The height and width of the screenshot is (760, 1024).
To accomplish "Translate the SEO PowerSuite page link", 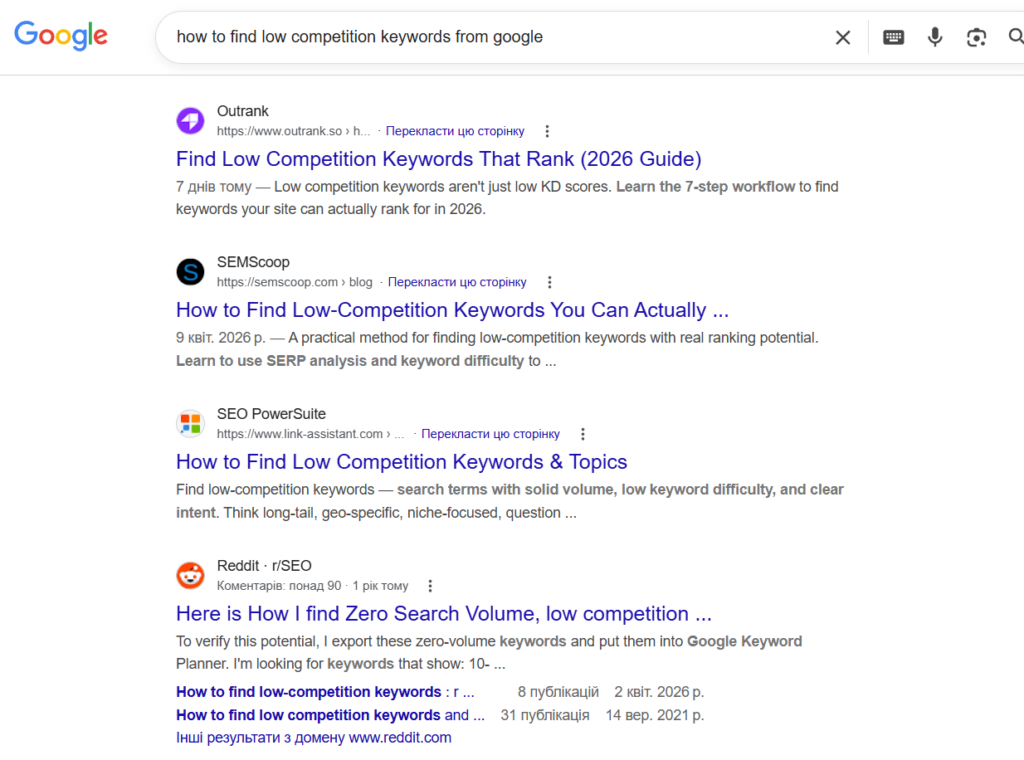I will coord(490,434).
